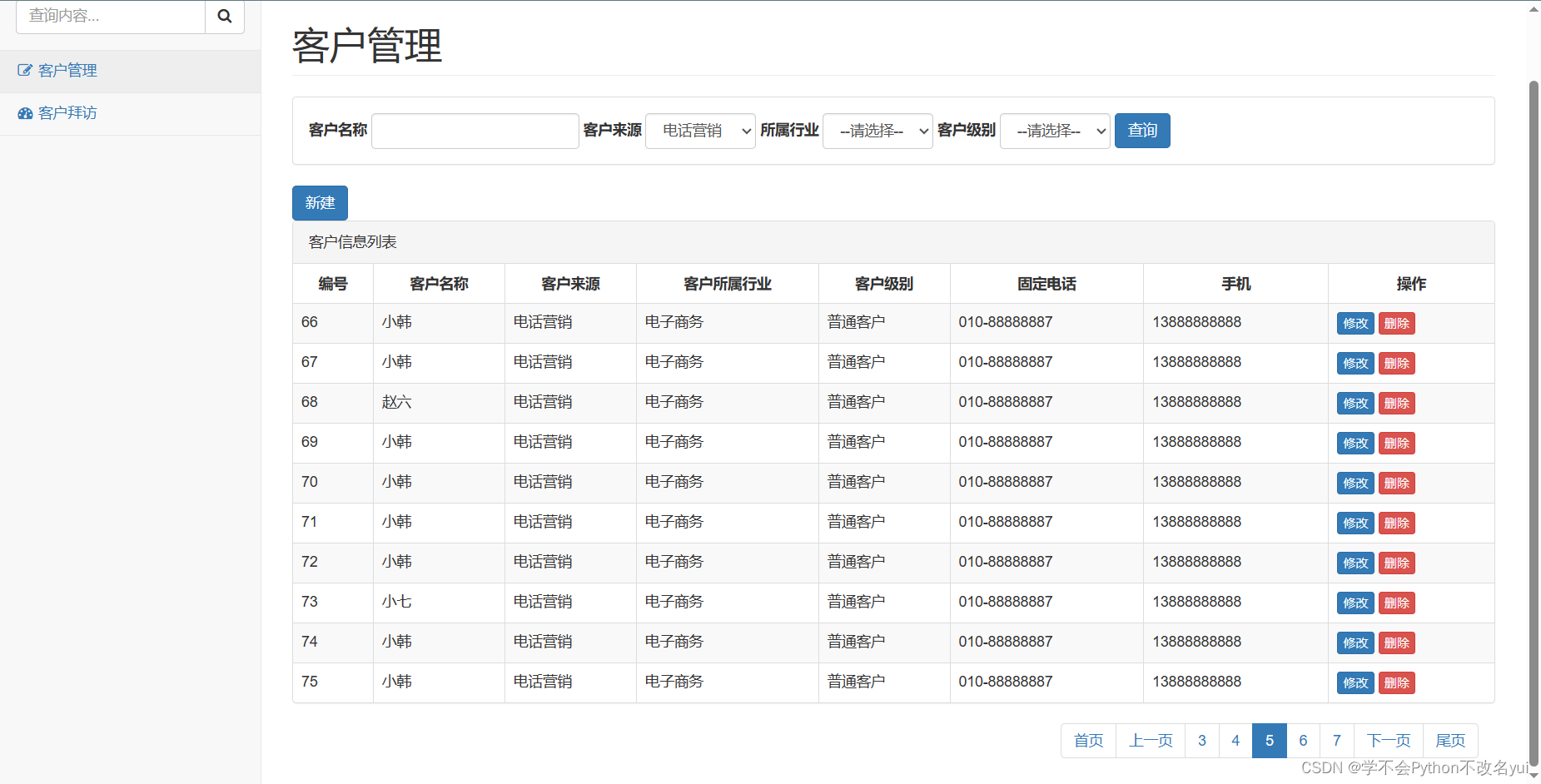This screenshot has width=1541, height=784.
Task: Click 删除 for customer 71
Action: pyautogui.click(x=1397, y=523)
